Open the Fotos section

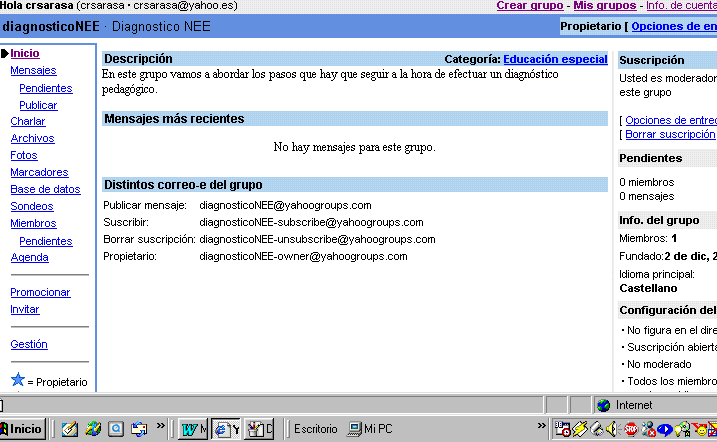24,155
